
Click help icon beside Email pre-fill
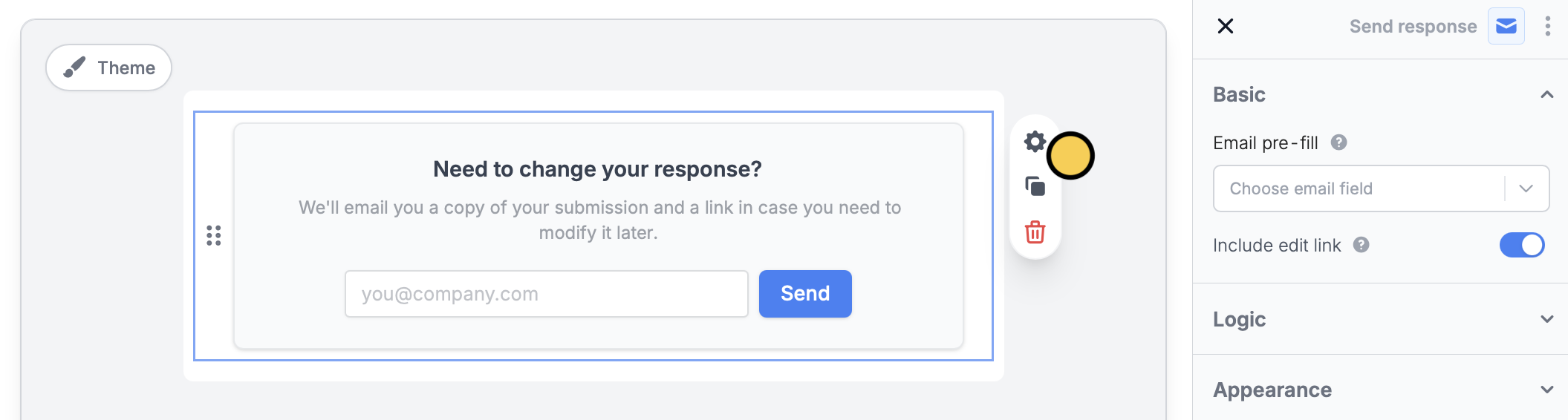pos(1338,142)
